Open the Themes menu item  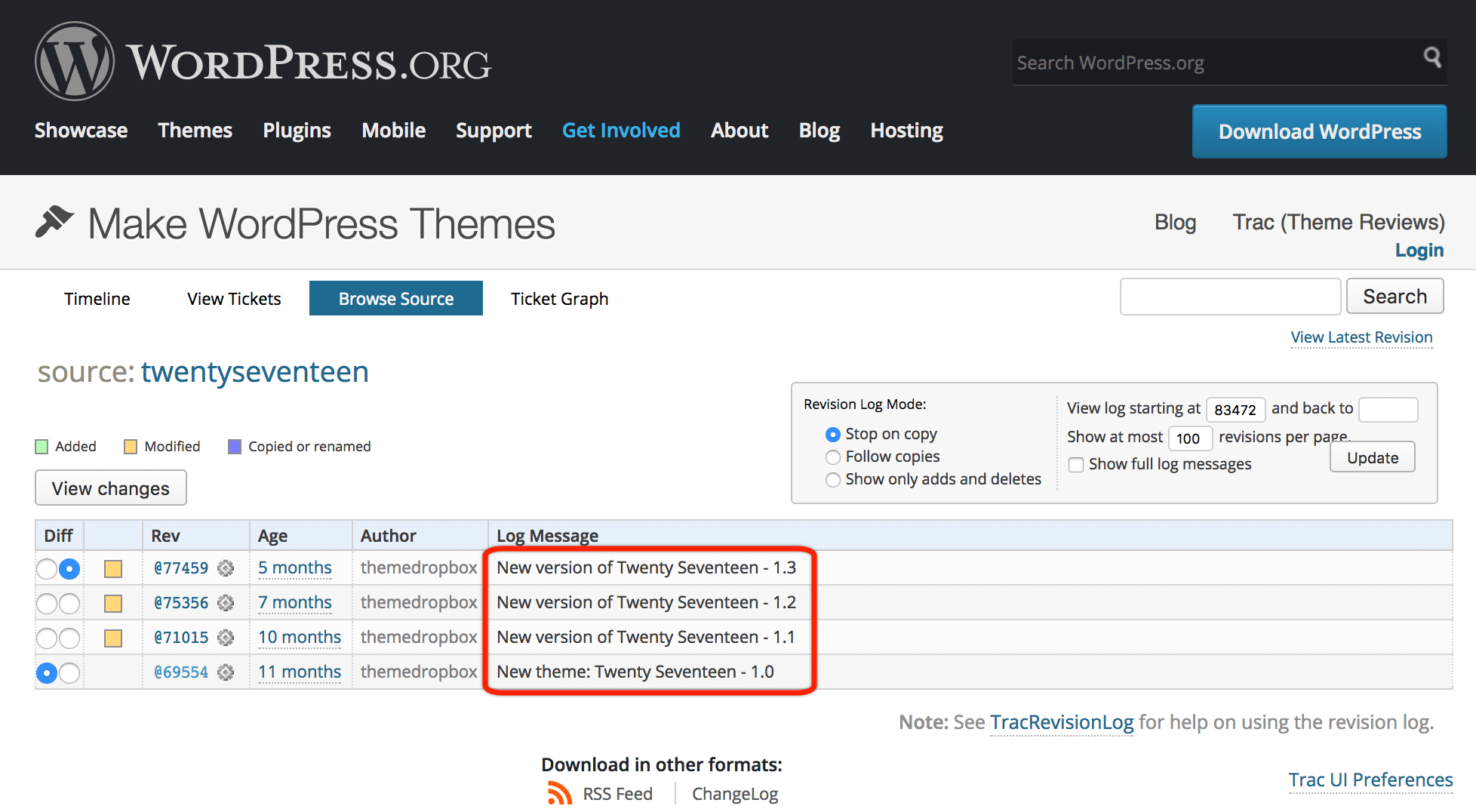click(x=195, y=131)
